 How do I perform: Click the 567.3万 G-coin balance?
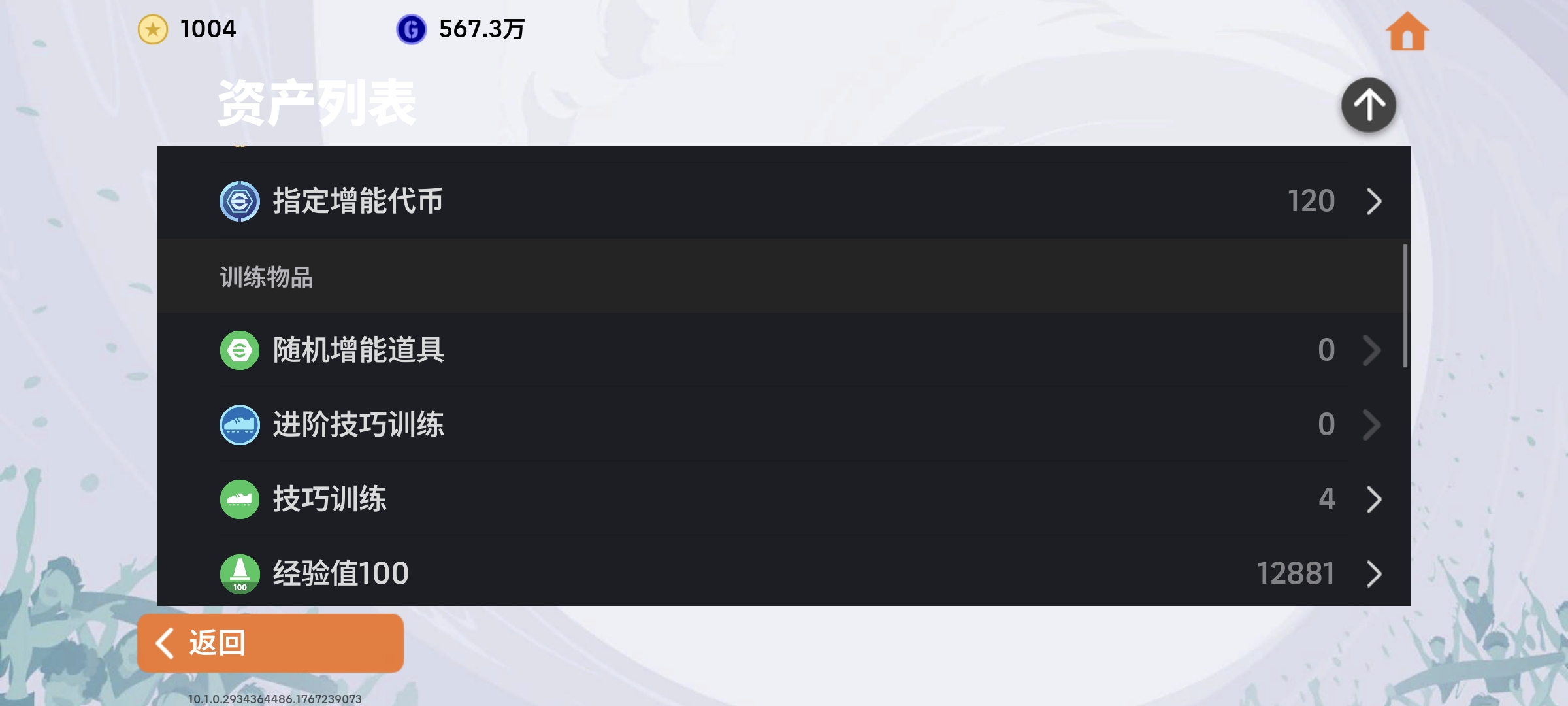tap(482, 29)
